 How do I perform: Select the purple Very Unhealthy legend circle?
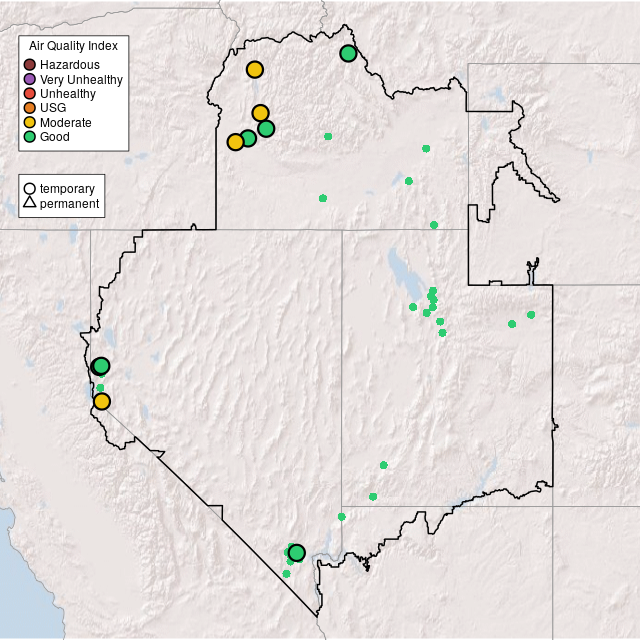30,79
